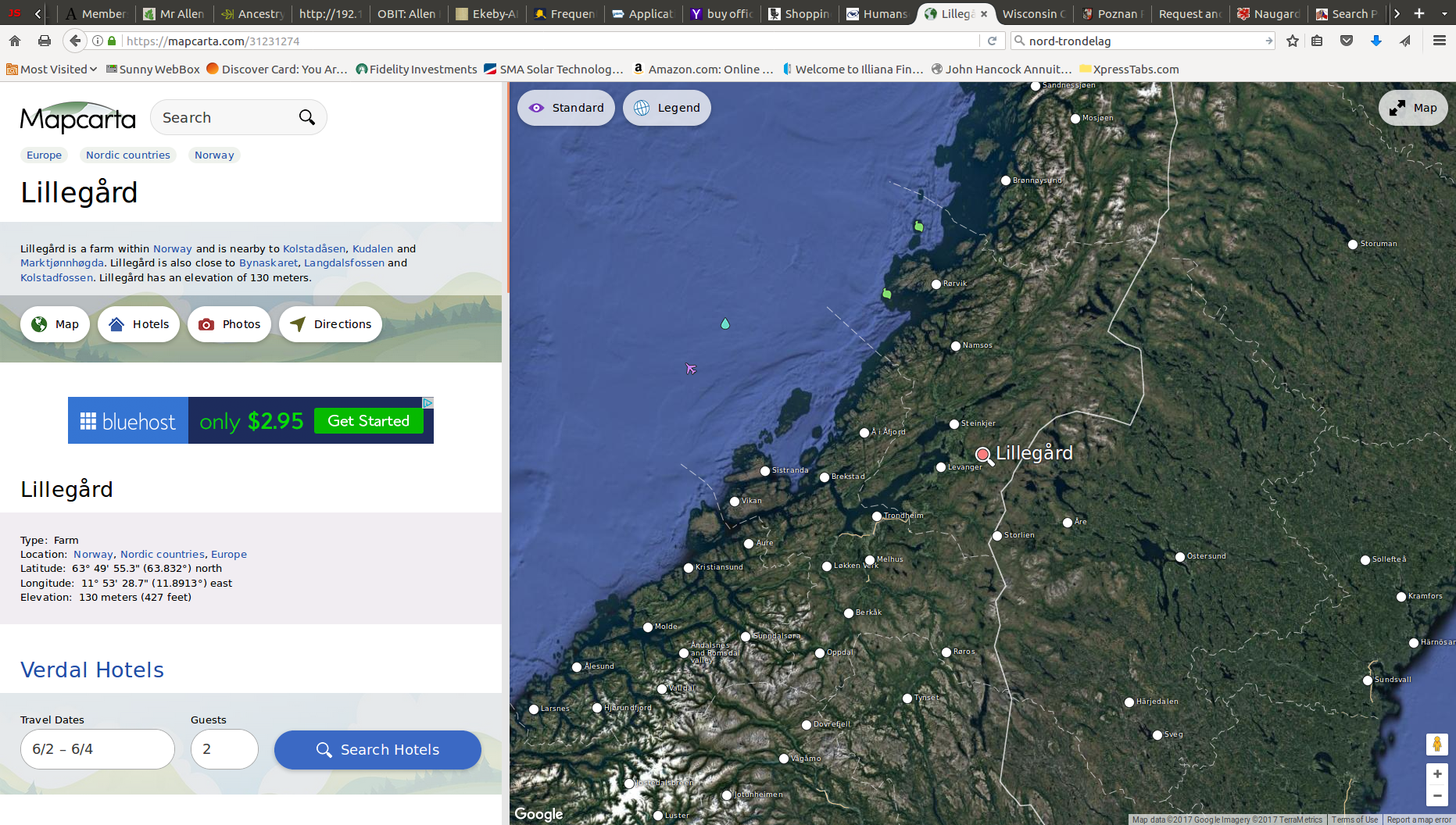Image resolution: width=1456 pixels, height=825 pixels.
Task: Open the bookmarks list icon
Action: coord(1318,41)
